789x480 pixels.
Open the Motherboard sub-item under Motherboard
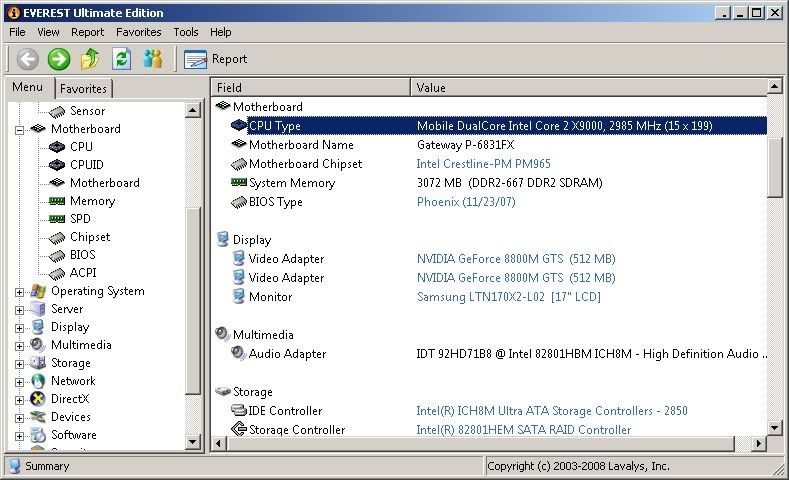click(x=105, y=183)
